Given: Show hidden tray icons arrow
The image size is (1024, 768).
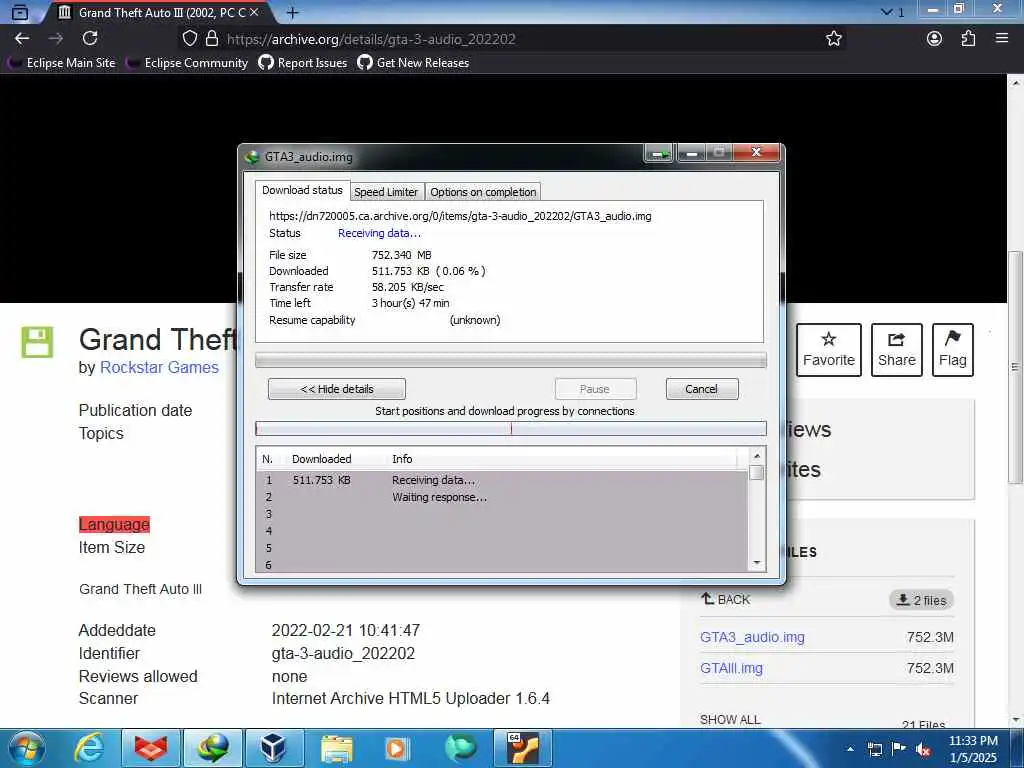Looking at the screenshot, I should tap(850, 749).
